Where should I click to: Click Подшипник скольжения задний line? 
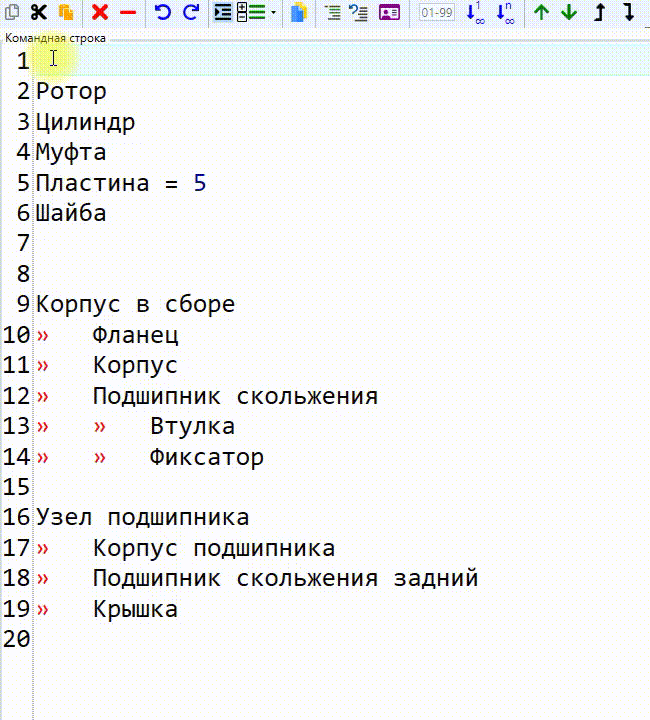[x=286, y=578]
